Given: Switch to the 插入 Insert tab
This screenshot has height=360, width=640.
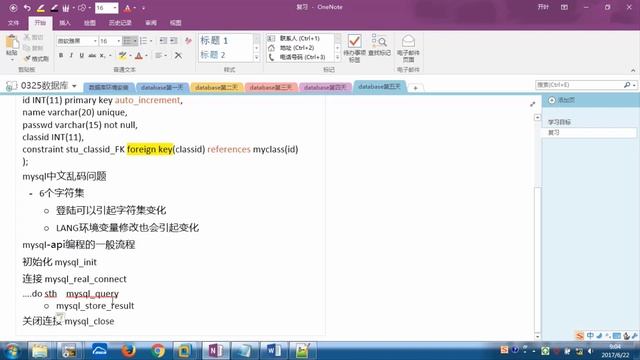Looking at the screenshot, I should point(64,23).
